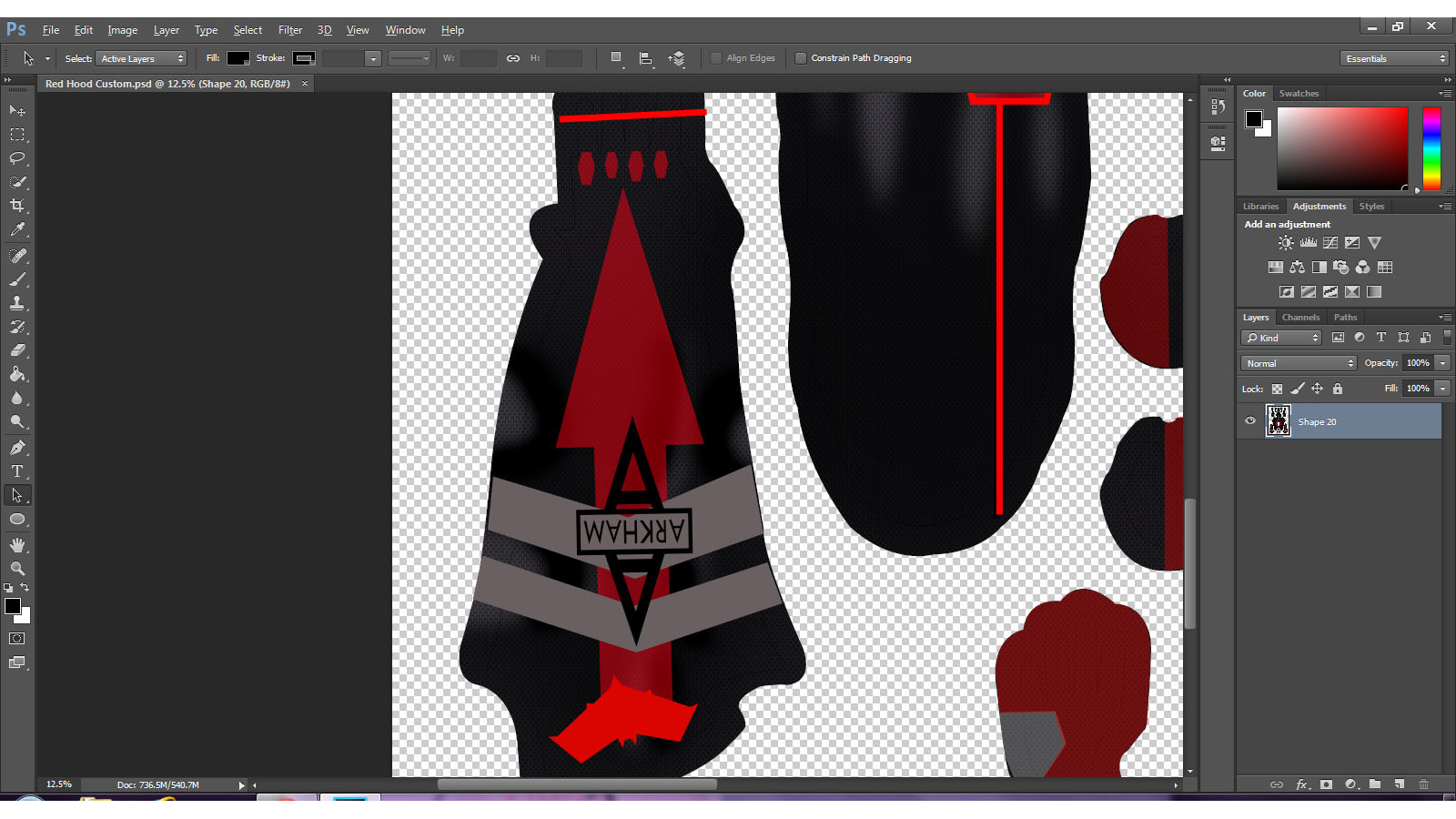Toggle lock image pixels
Viewport: 1456px width, 819px height.
(x=1298, y=389)
